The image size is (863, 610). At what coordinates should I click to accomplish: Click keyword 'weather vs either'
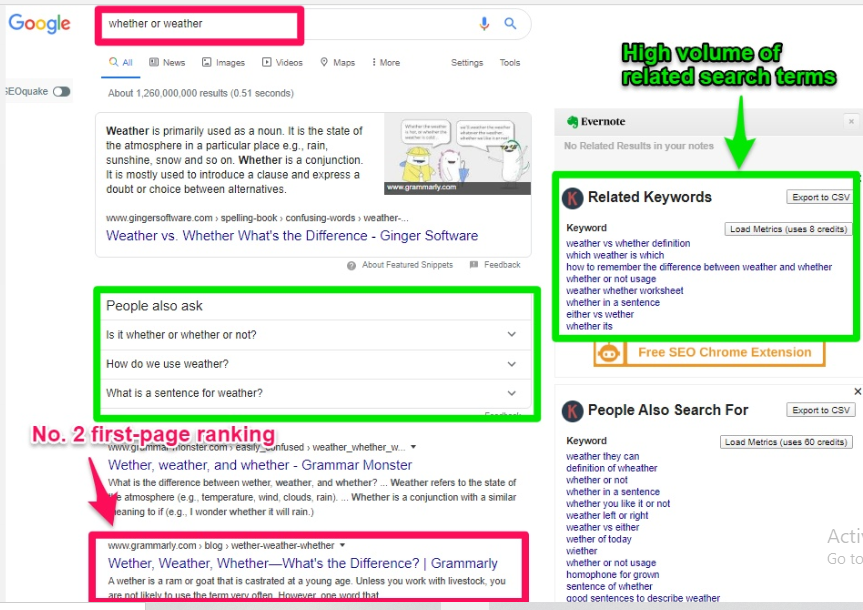tap(602, 527)
